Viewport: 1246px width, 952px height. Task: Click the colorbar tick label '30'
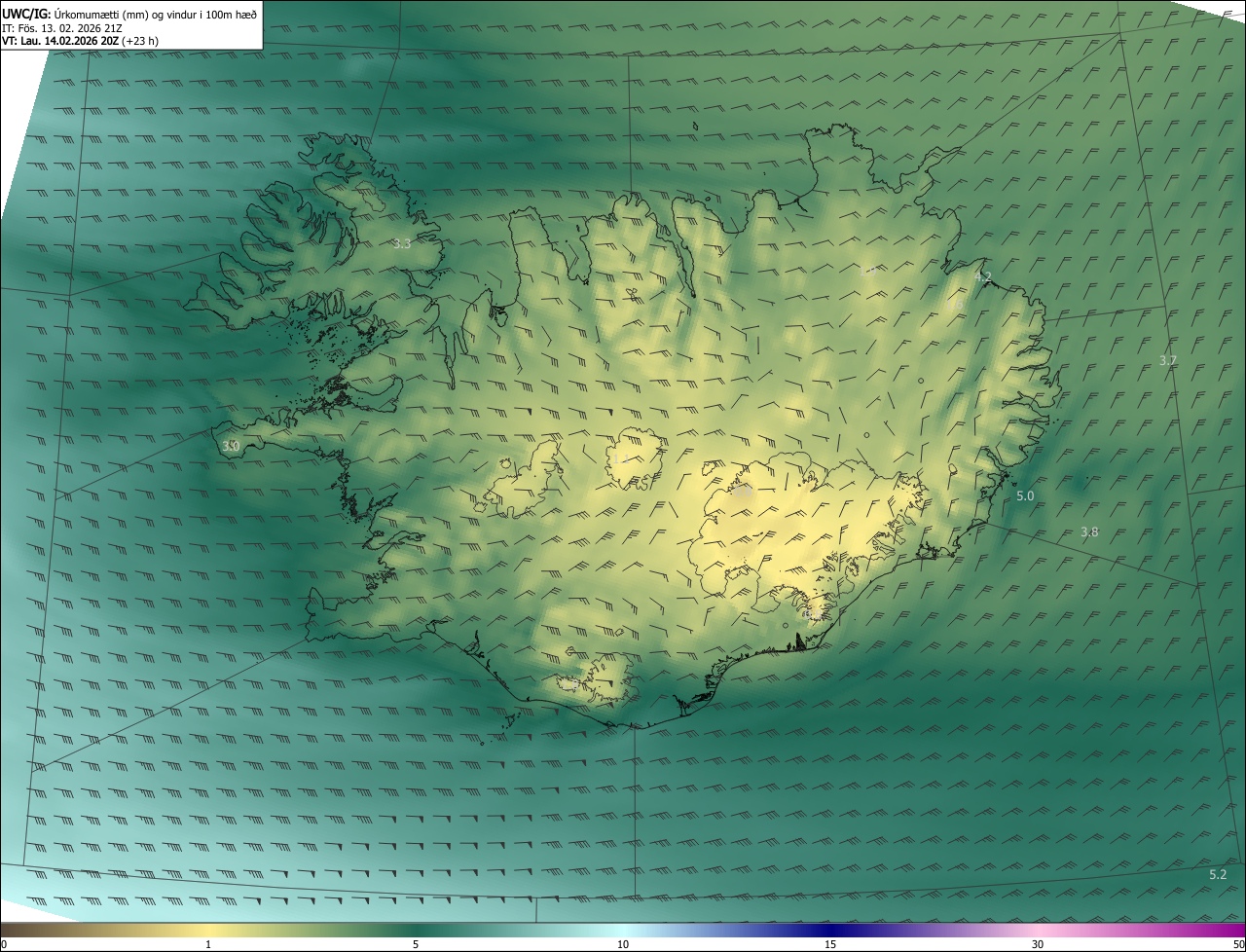click(x=1038, y=944)
